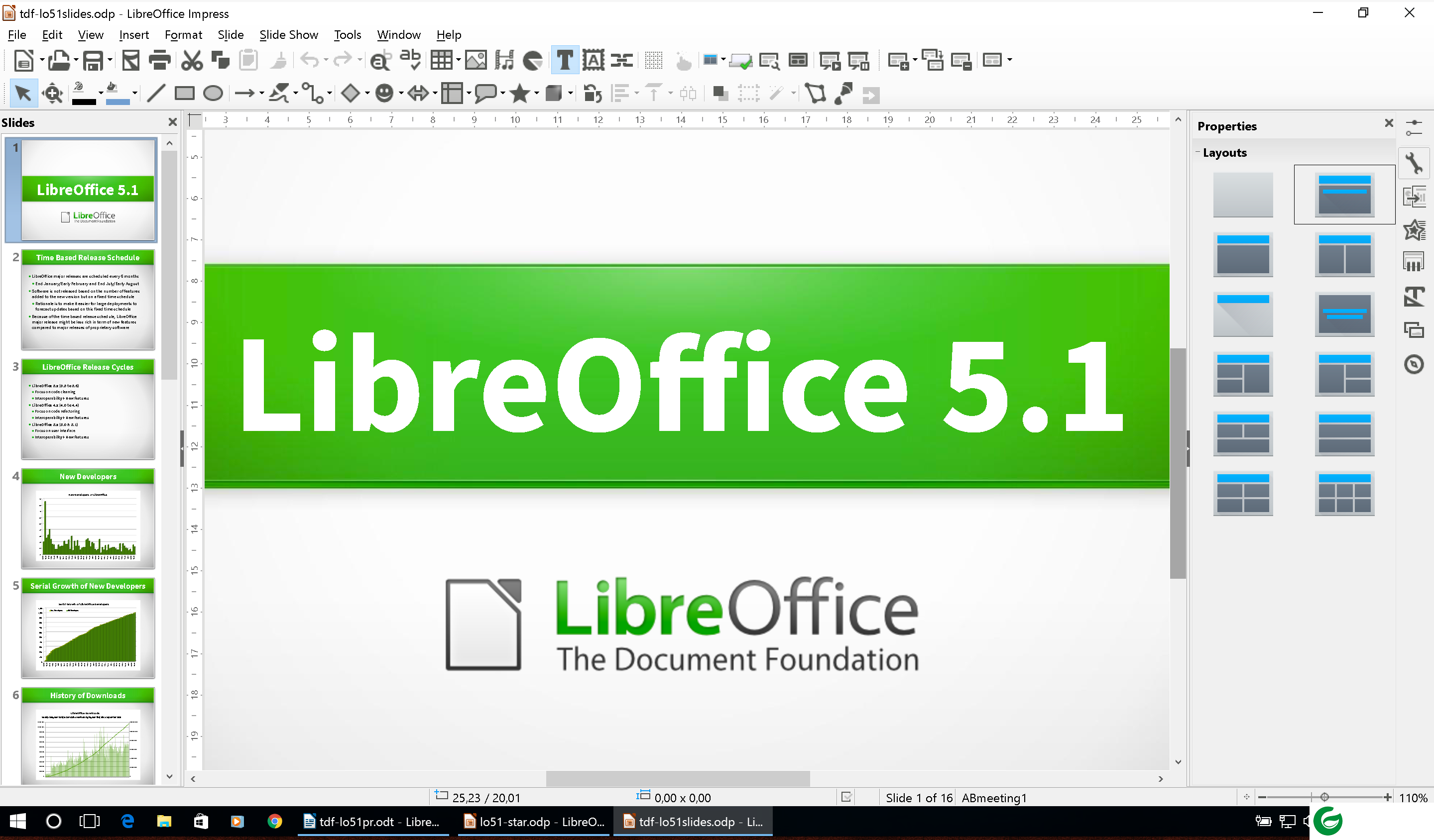This screenshot has height=840, width=1434.
Task: Open the Custom Animation sidebar deck
Action: tap(1414, 230)
